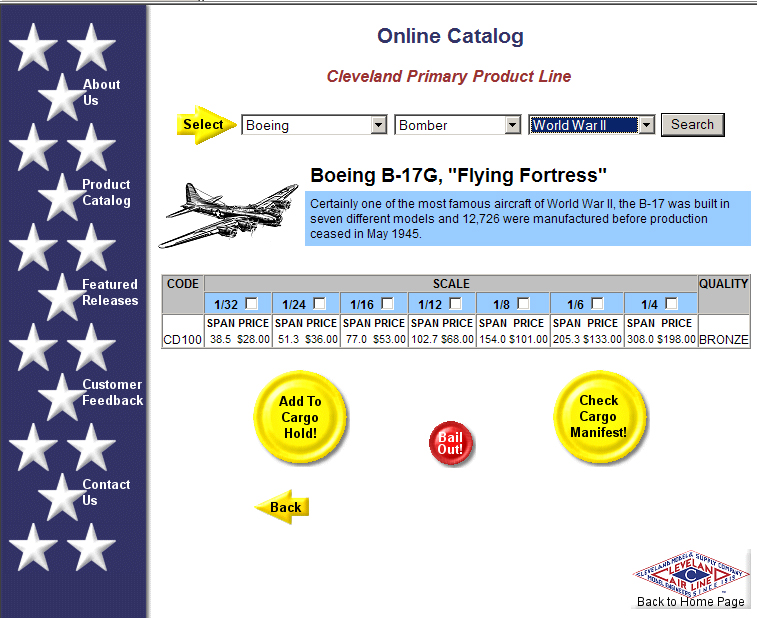Click the yellow Back arrow

283,507
